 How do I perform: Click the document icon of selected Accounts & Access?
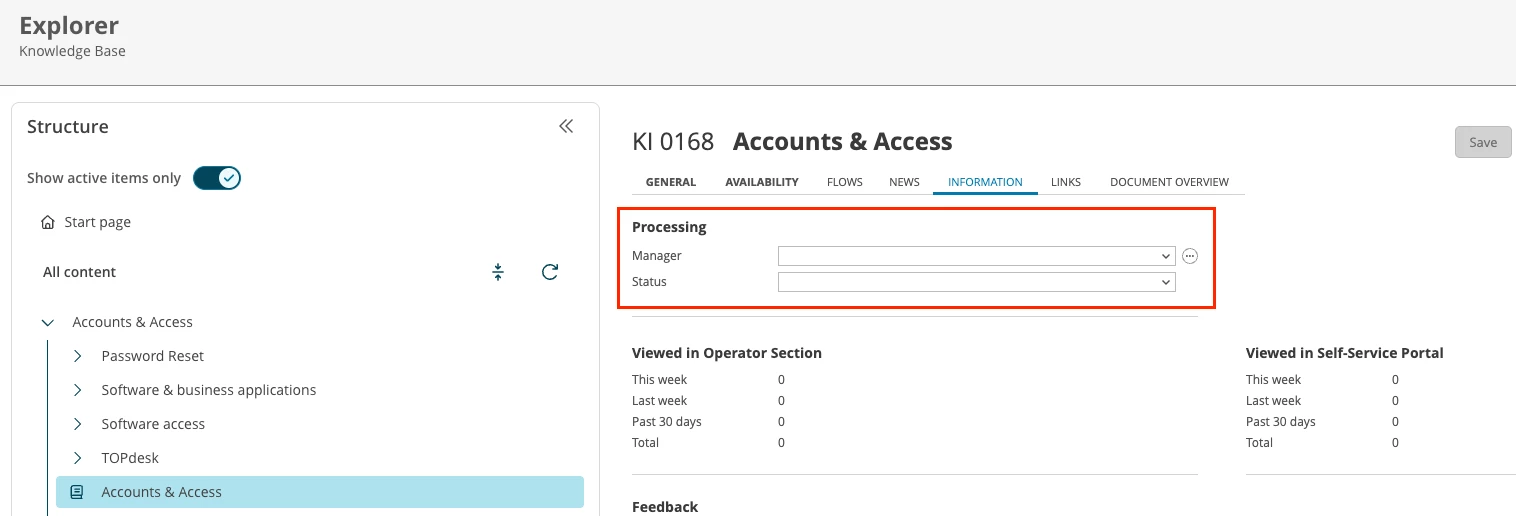pos(77,492)
